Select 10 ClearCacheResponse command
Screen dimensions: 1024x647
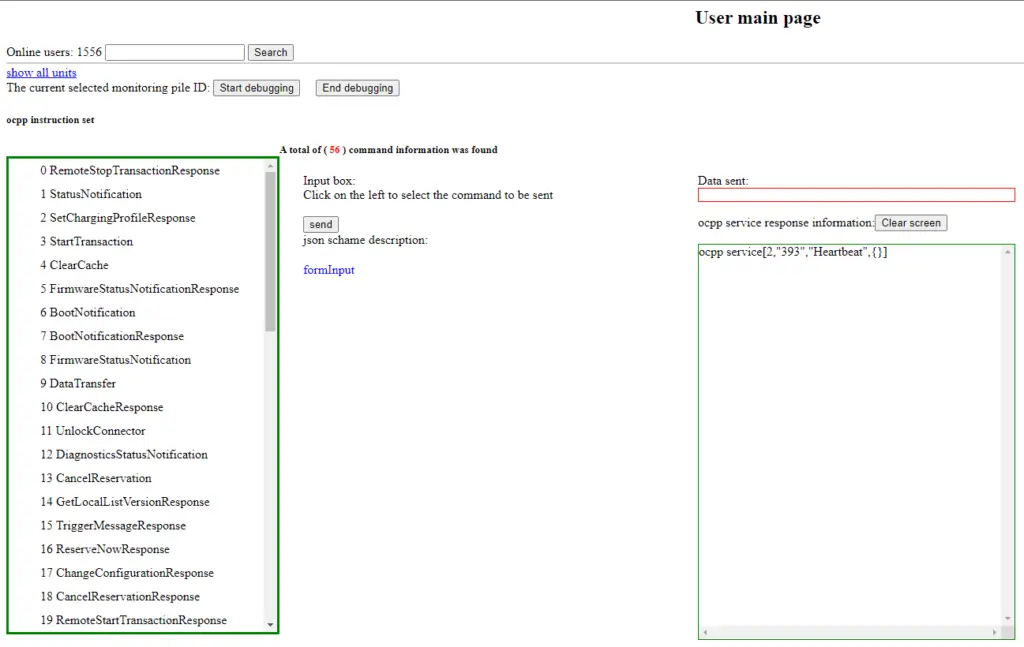pyautogui.click(x=102, y=407)
